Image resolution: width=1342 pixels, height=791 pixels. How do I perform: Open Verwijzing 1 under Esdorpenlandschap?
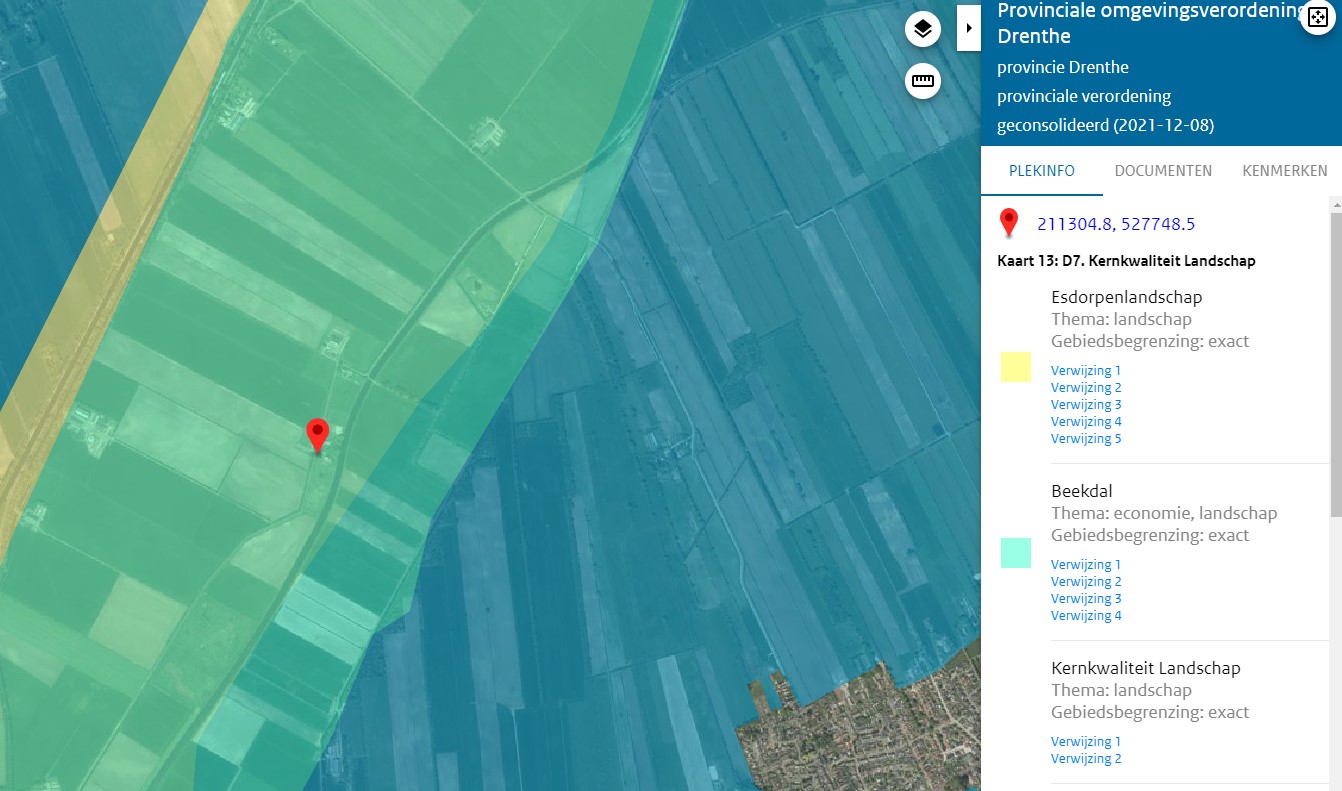point(1085,371)
